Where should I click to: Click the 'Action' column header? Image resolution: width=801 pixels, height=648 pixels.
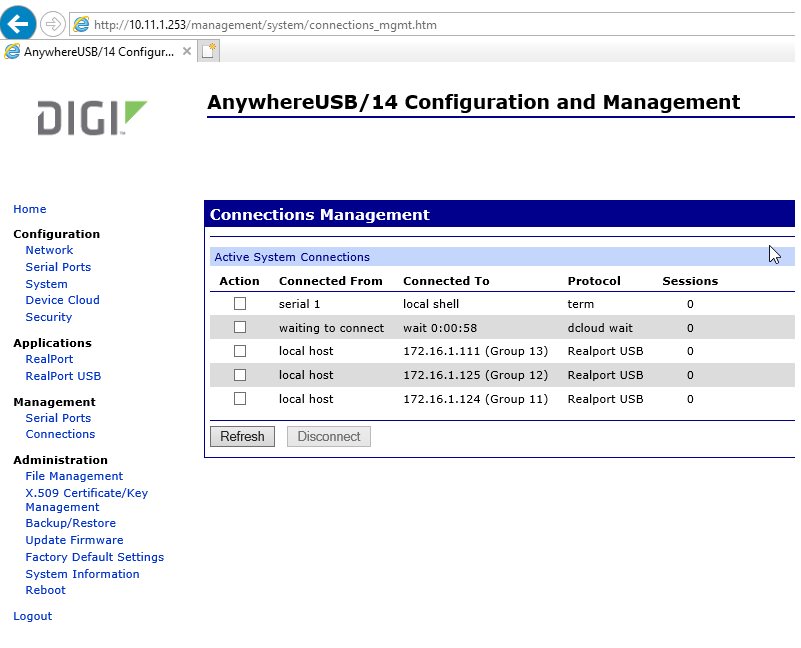tap(239, 281)
